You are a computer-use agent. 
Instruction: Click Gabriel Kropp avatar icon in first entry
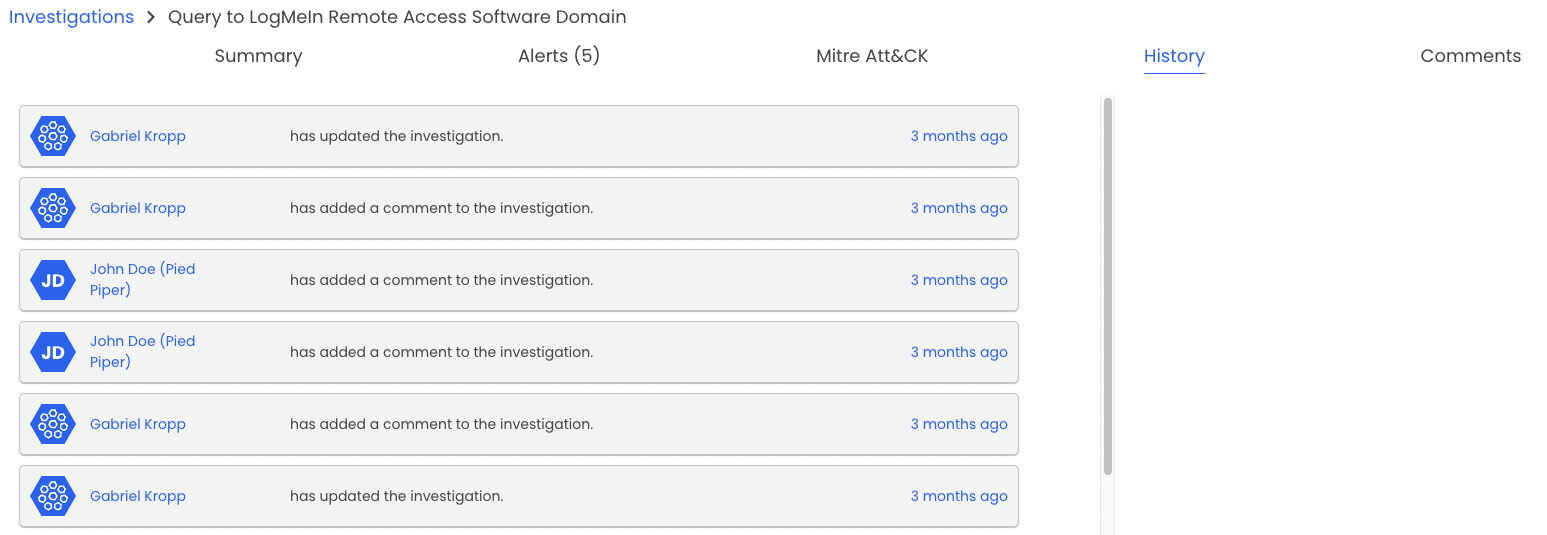[53, 136]
